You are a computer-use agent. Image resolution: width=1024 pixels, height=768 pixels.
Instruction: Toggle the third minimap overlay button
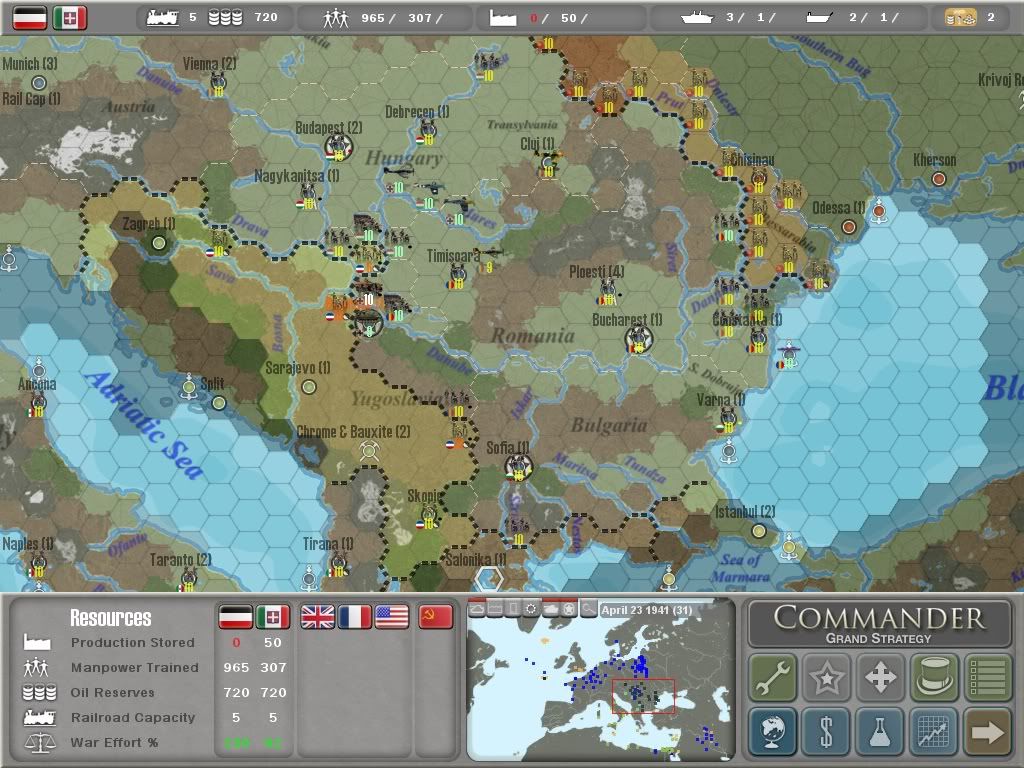513,609
